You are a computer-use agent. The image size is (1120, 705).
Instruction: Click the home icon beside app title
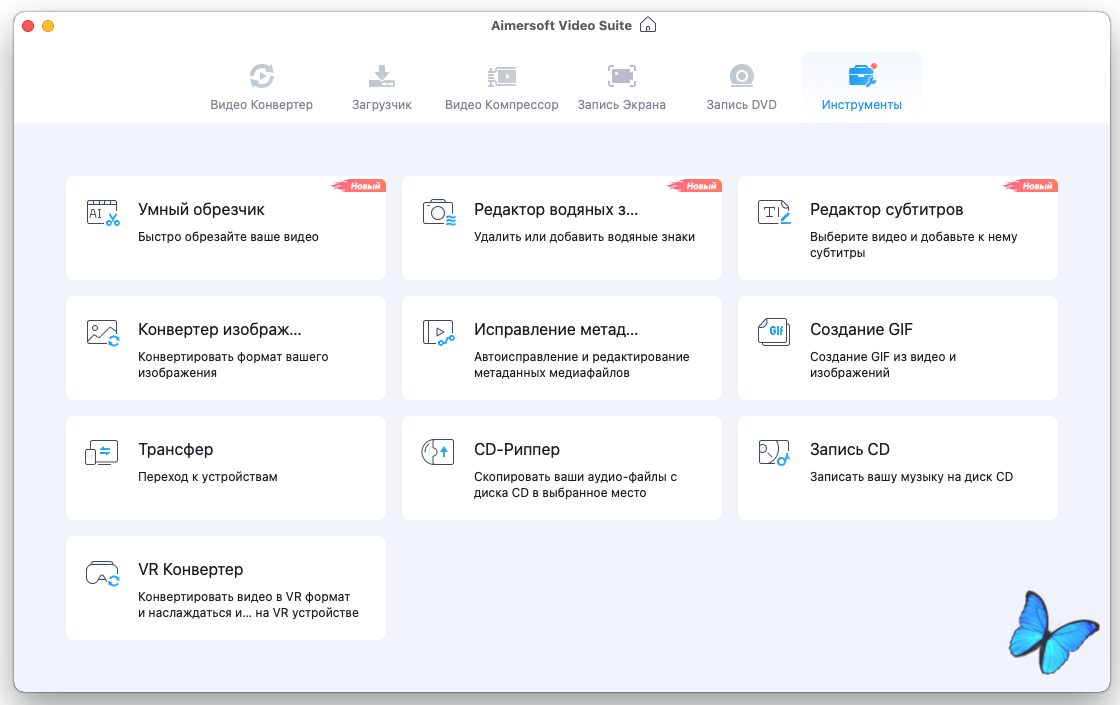click(x=649, y=25)
